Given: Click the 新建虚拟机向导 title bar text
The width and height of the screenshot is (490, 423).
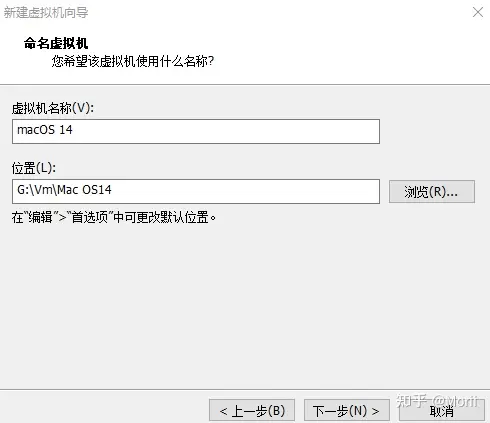Looking at the screenshot, I should point(46,12).
